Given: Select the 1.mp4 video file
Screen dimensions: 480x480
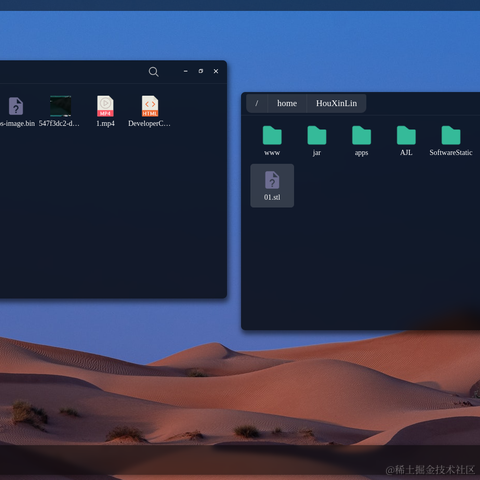Looking at the screenshot, I should tap(105, 106).
